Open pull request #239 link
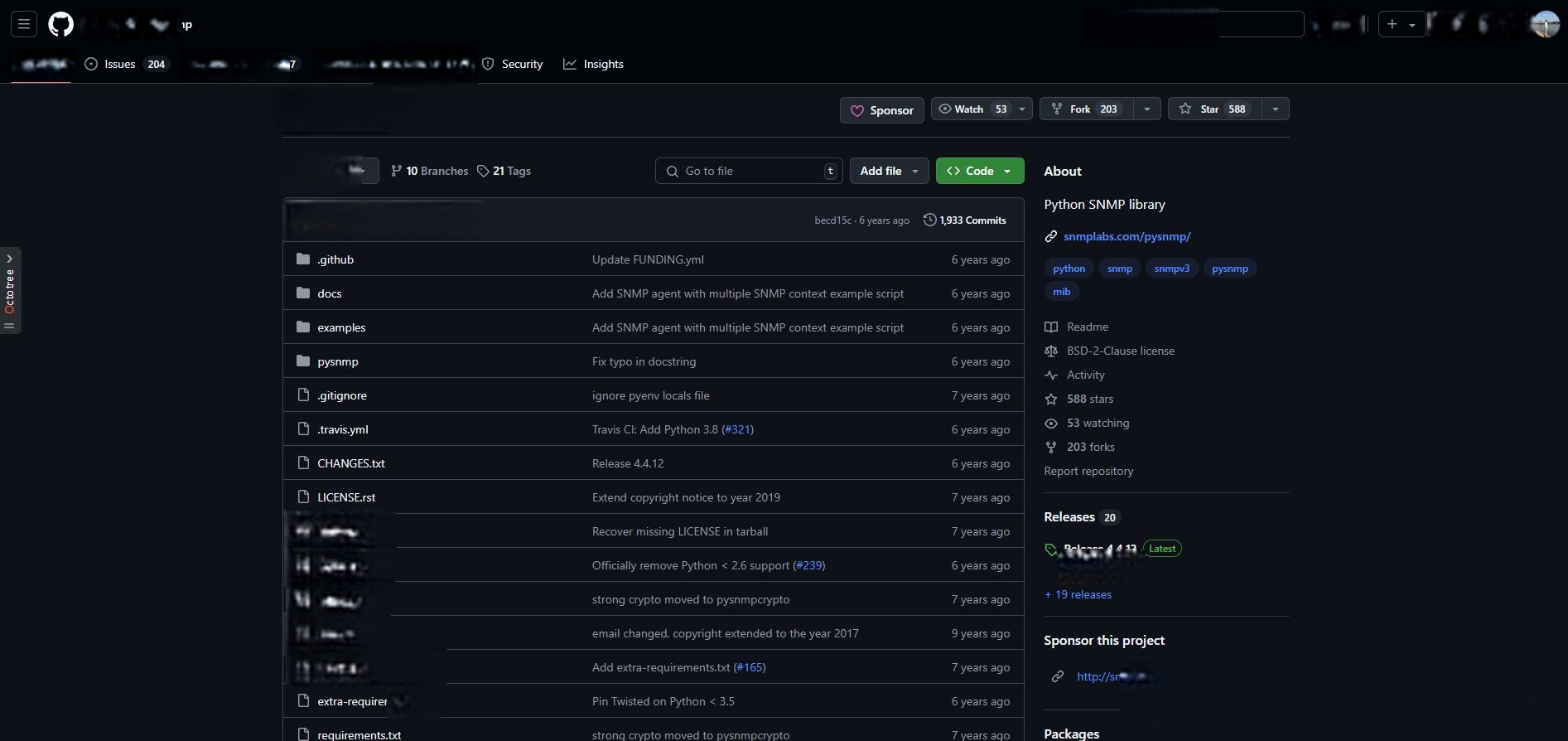The height and width of the screenshot is (741, 1568). click(x=809, y=565)
